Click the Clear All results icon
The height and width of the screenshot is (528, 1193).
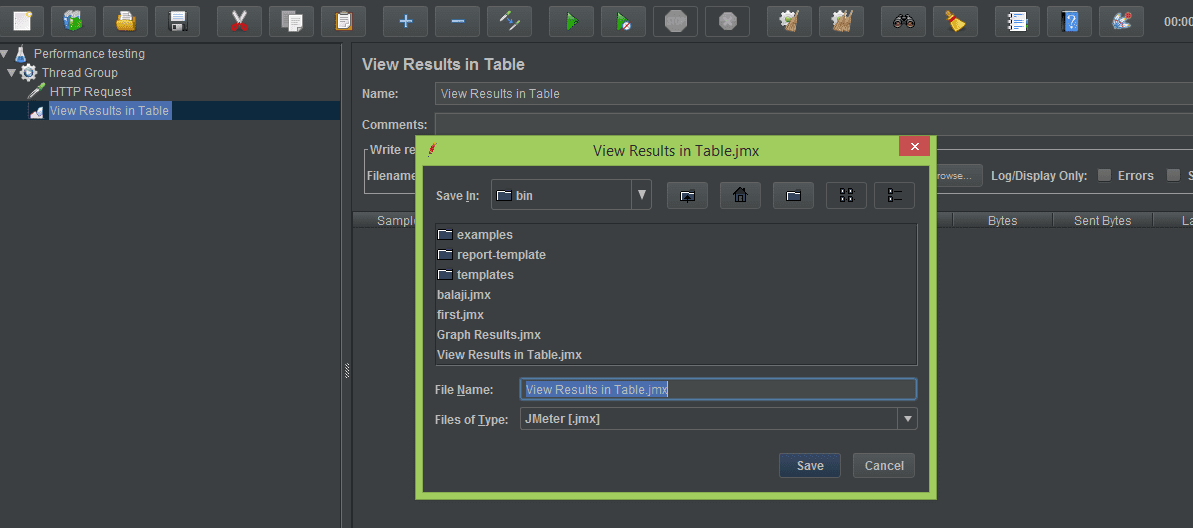pos(841,21)
